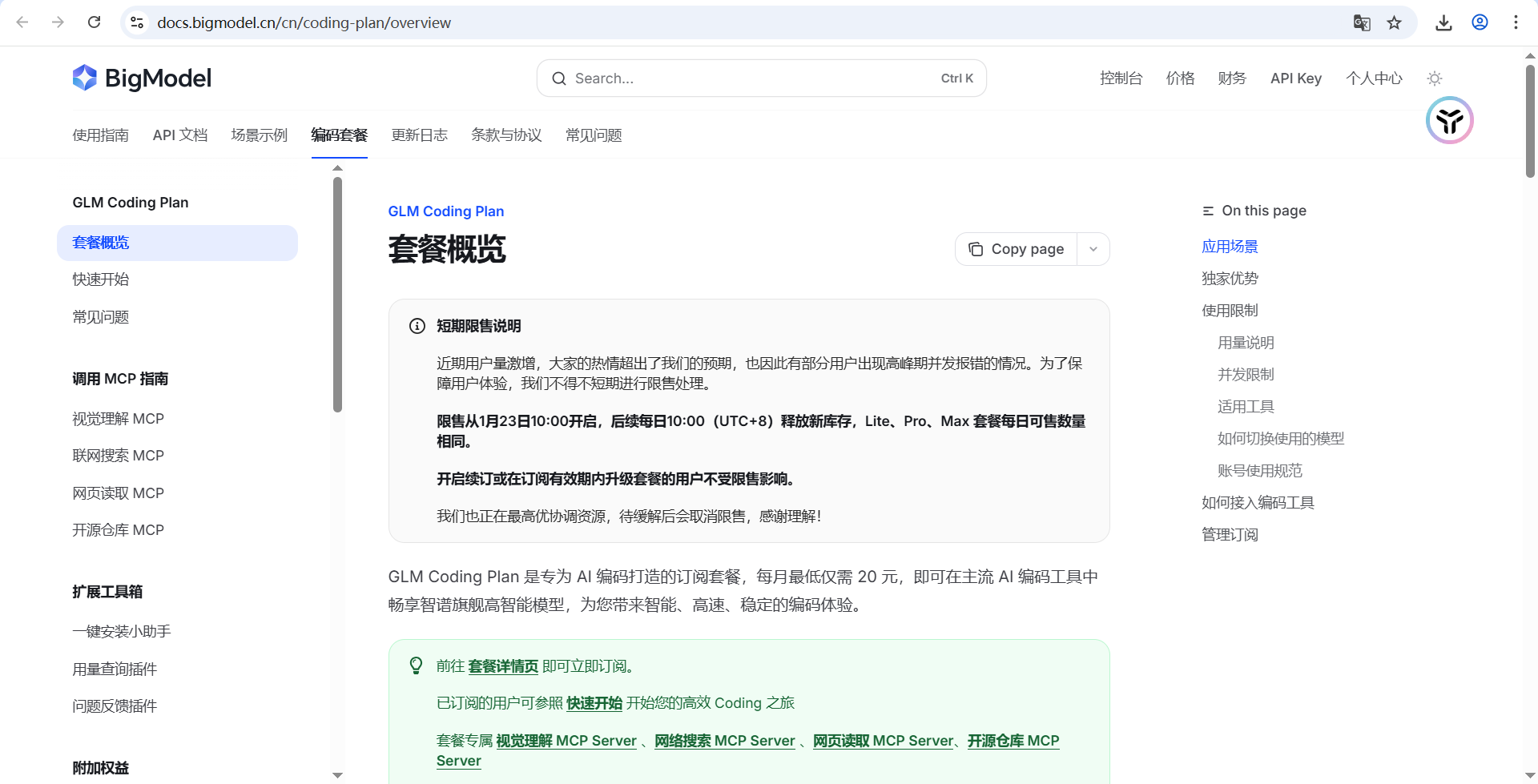Jump to 用量说明 subsection
1538x784 pixels.
1246,343
